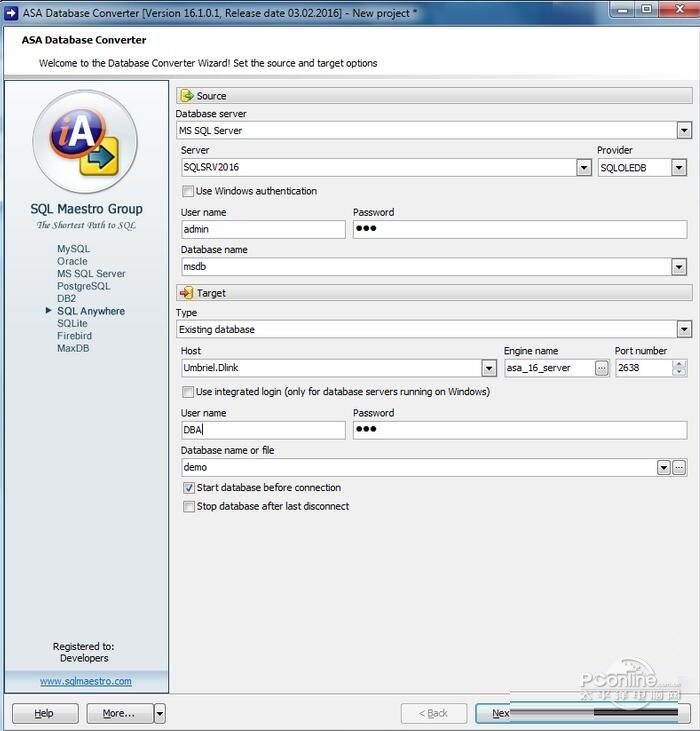
Task: Select MySQL in the product list
Action: [x=73, y=249]
